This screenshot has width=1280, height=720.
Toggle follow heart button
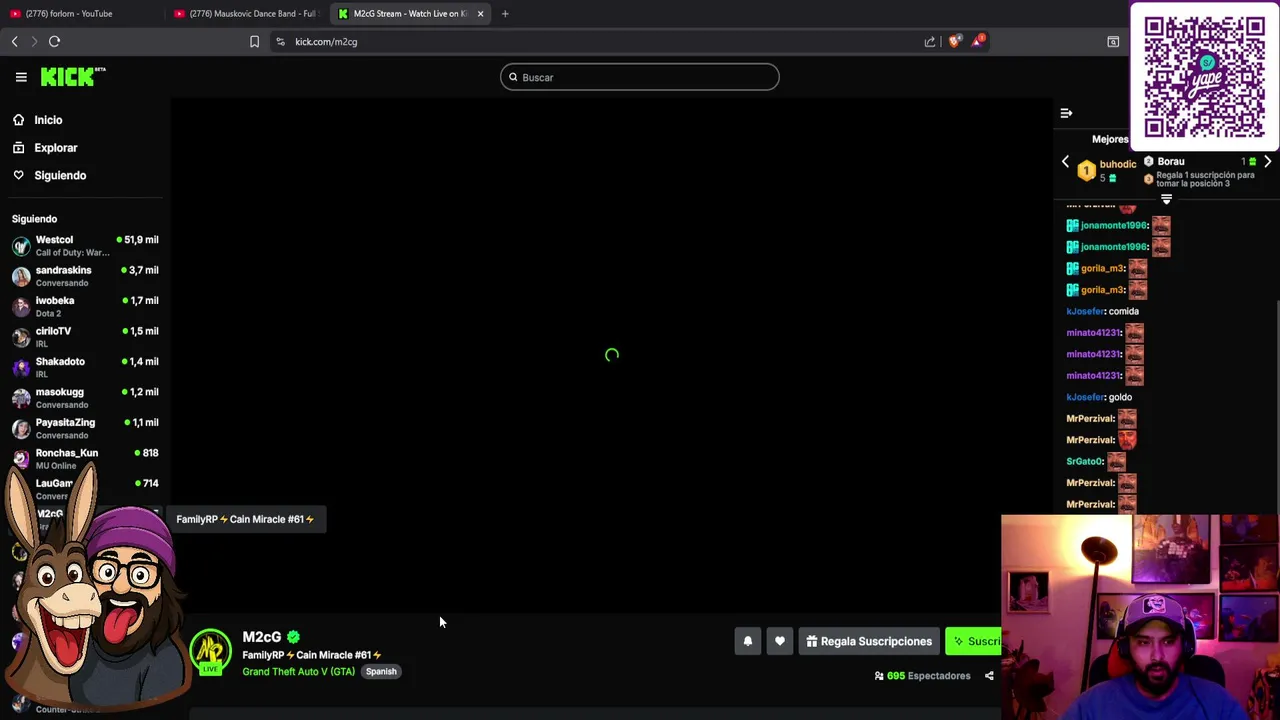pyautogui.click(x=780, y=641)
